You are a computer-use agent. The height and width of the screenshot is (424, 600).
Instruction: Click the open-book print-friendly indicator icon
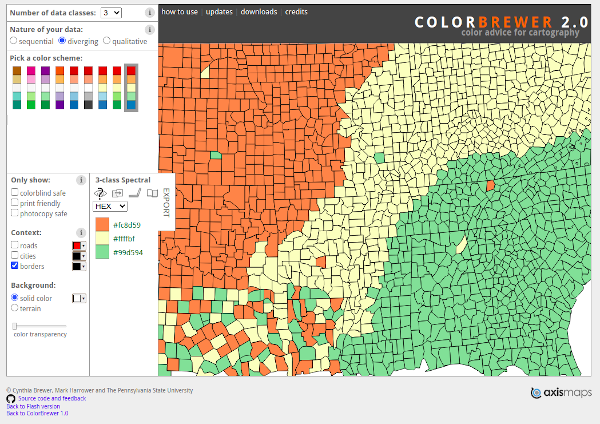click(x=152, y=193)
